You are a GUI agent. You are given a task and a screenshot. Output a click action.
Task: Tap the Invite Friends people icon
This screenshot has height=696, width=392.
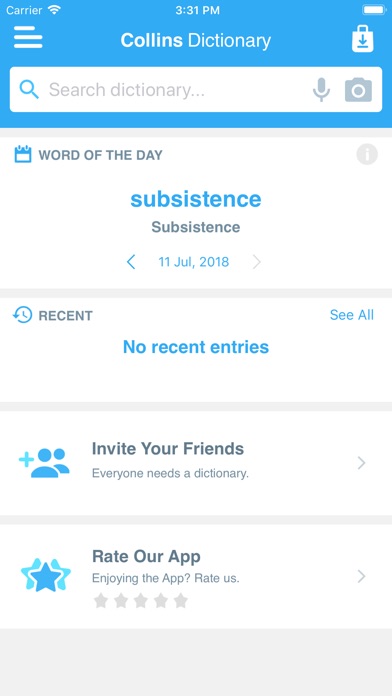tap(44, 462)
